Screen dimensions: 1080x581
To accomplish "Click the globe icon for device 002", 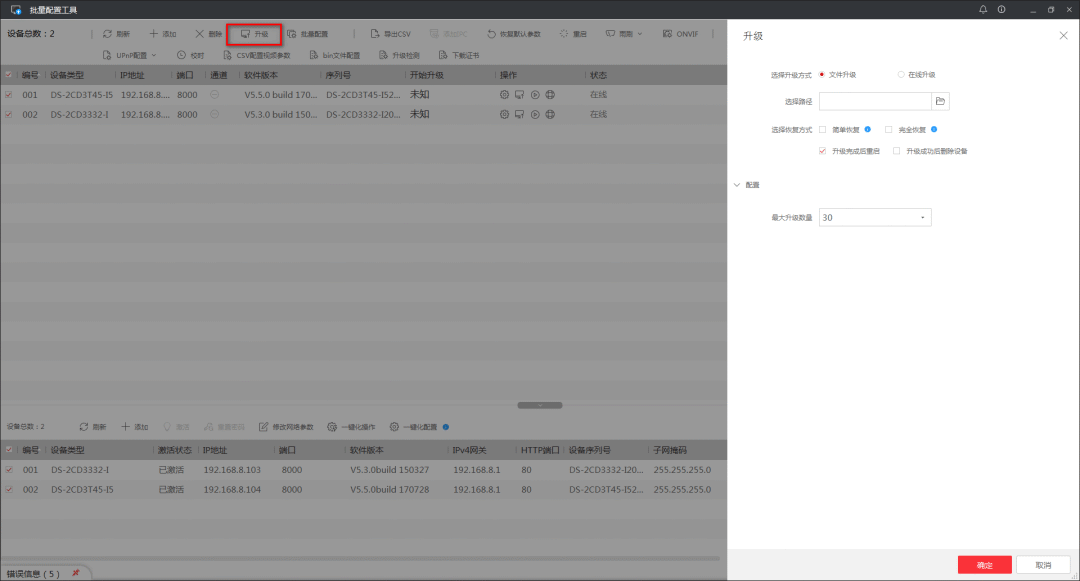I will click(550, 114).
